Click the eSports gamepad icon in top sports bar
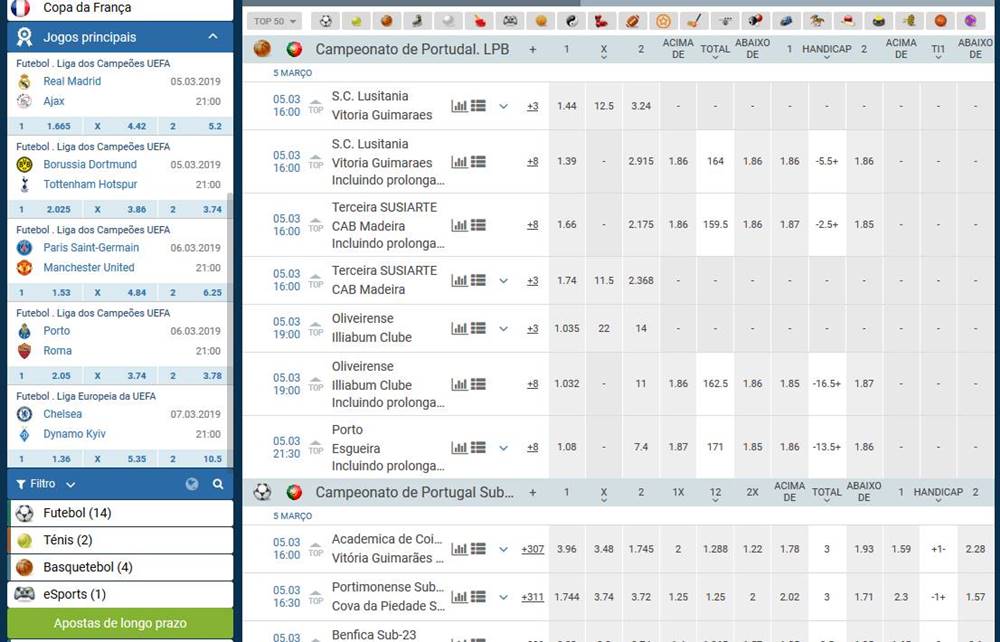 coord(510,20)
